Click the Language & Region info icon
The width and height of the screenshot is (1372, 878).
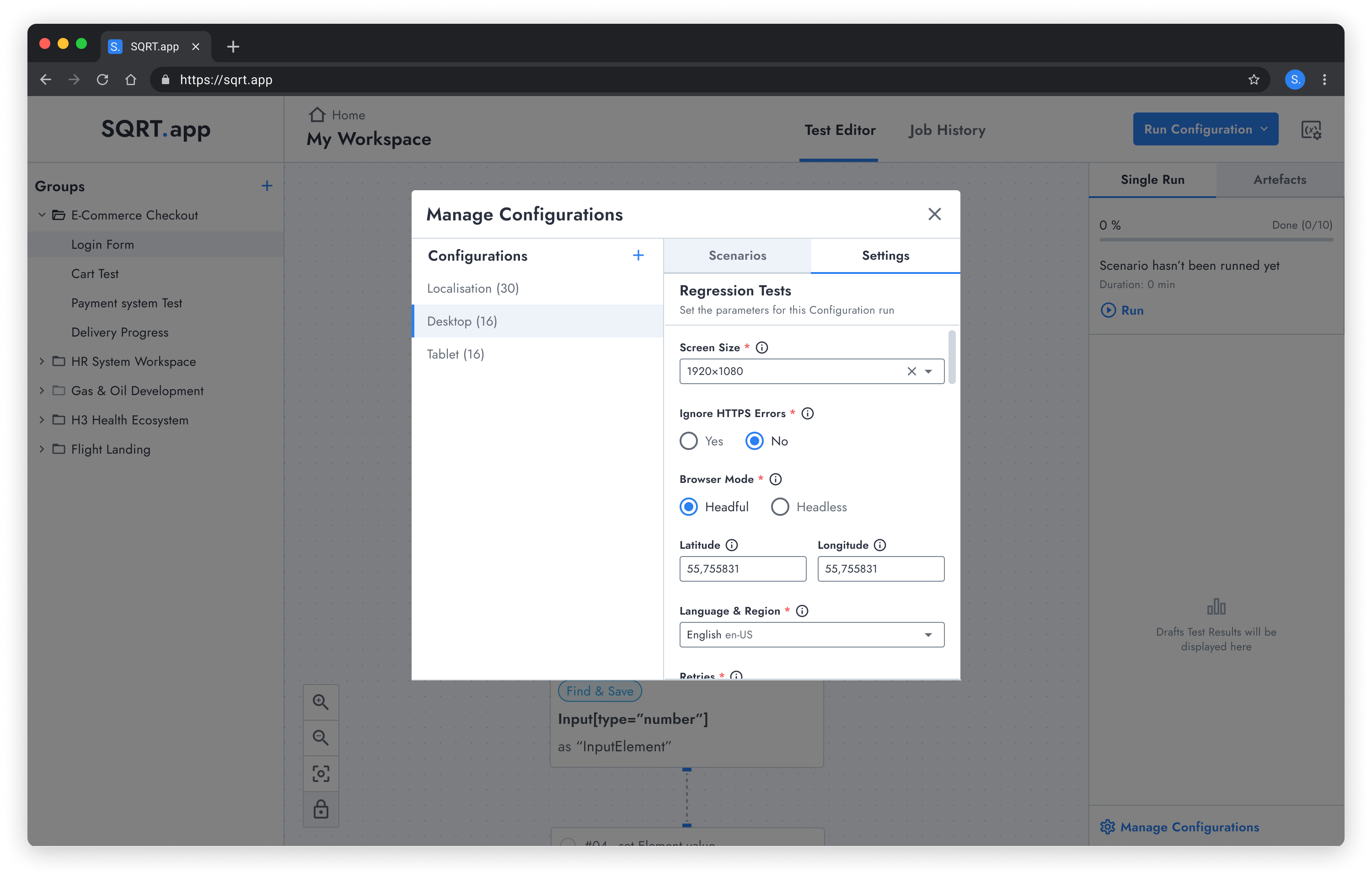[x=801, y=611]
